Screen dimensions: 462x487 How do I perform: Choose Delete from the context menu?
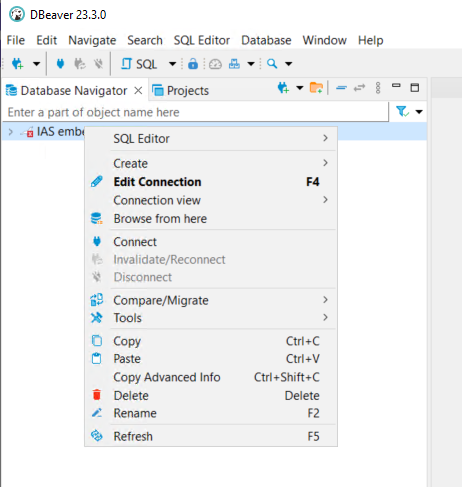(211, 396)
